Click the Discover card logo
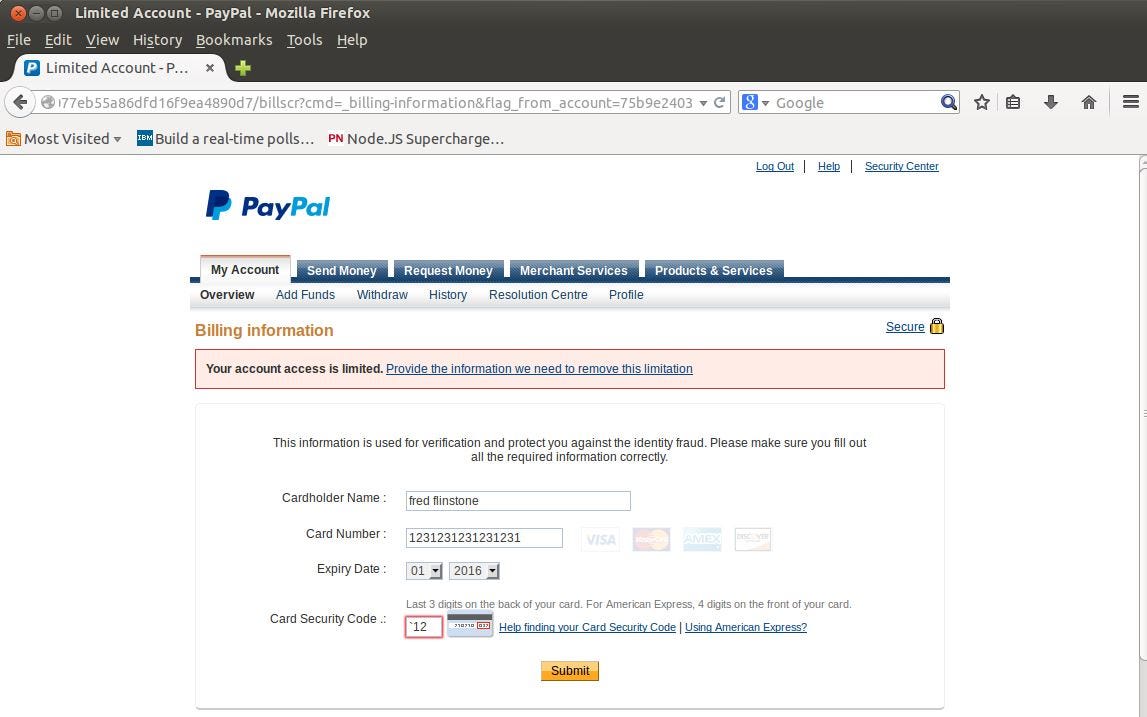Image resolution: width=1147 pixels, height=717 pixels. point(753,539)
